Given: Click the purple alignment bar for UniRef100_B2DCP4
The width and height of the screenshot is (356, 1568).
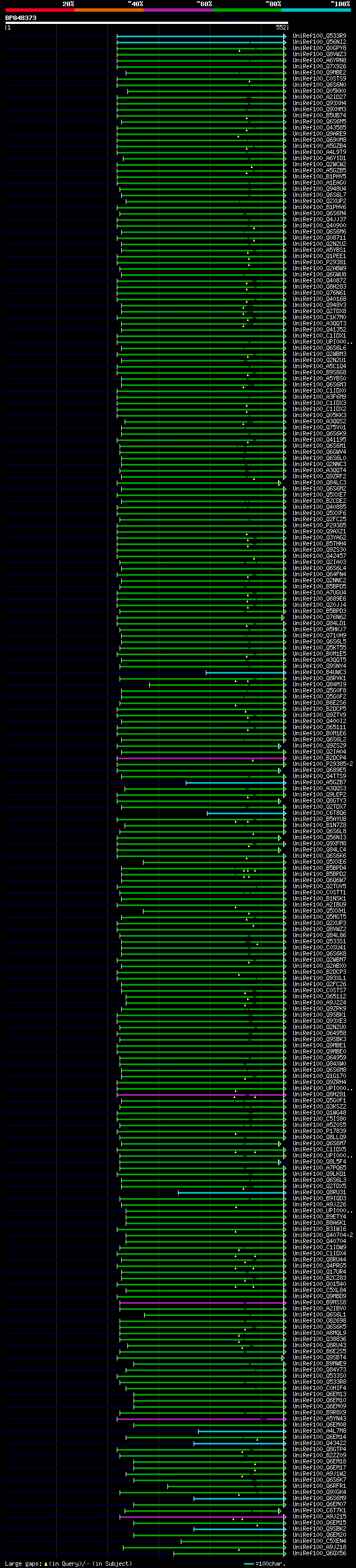Looking at the screenshot, I should (201, 759).
